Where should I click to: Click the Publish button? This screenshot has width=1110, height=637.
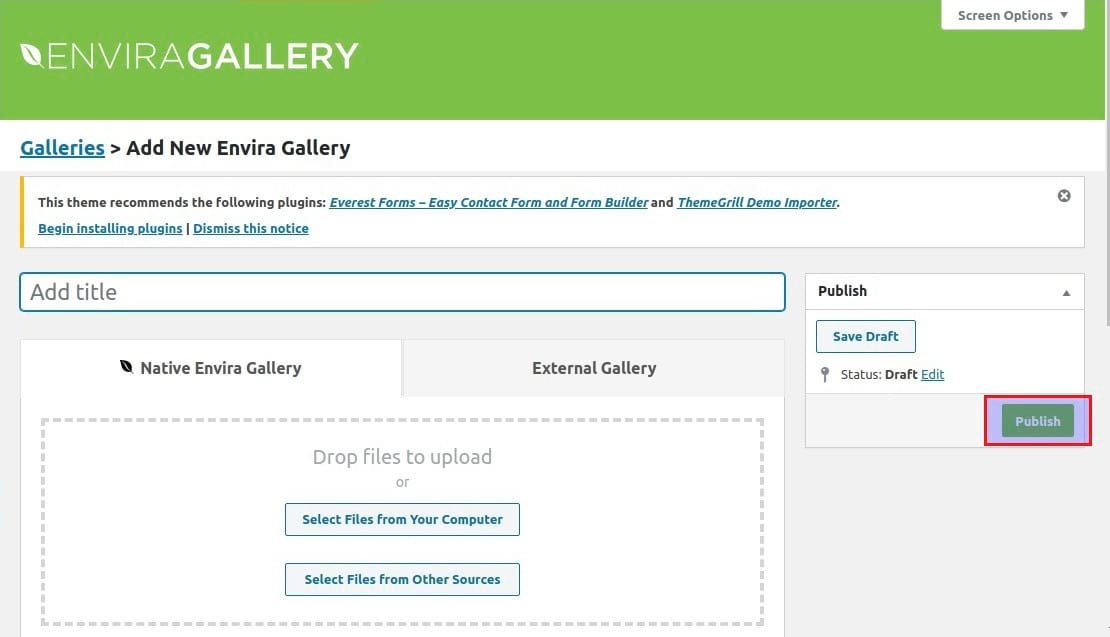click(x=1037, y=421)
